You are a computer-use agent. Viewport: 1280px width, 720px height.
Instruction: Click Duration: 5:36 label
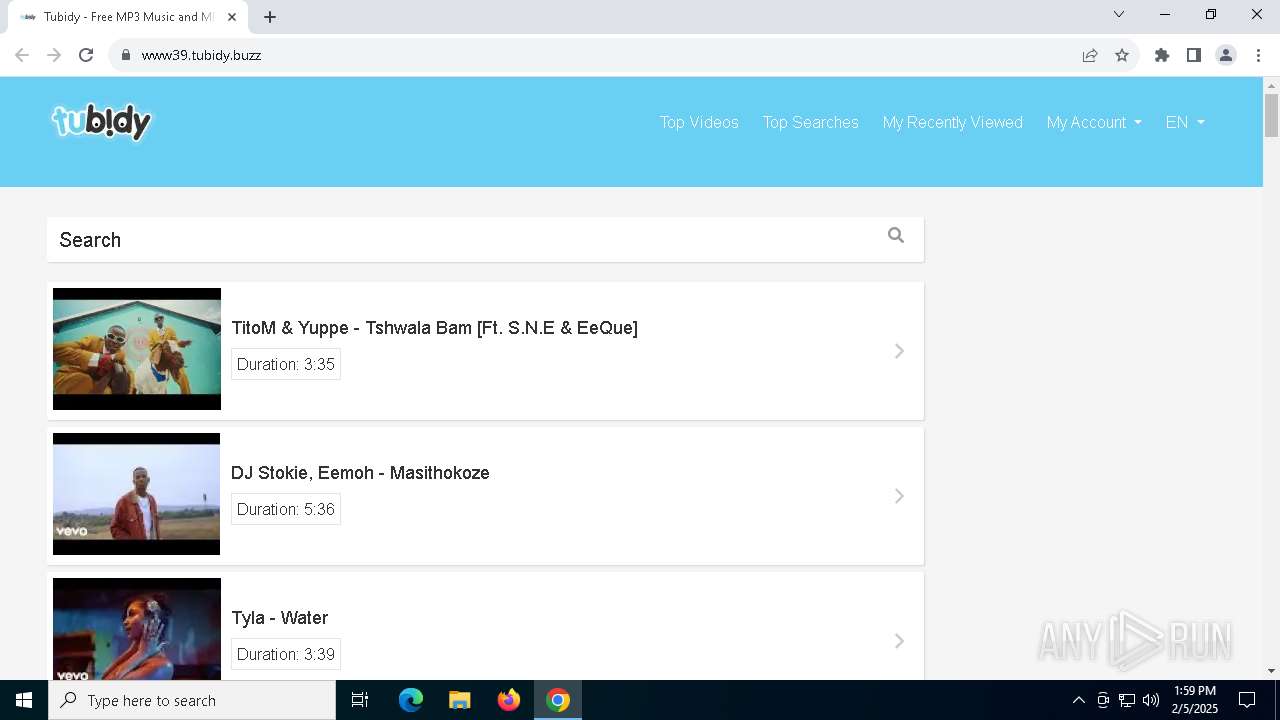click(x=286, y=509)
